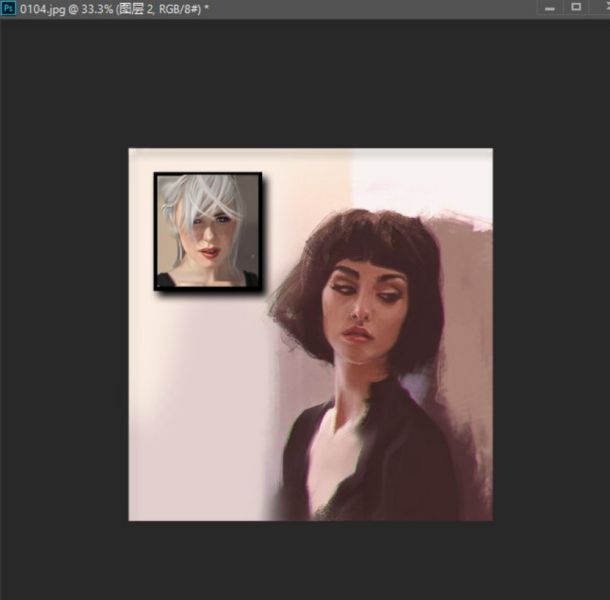The width and height of the screenshot is (610, 600).
Task: Click the 0104.jpg document title text
Action: pos(110,8)
